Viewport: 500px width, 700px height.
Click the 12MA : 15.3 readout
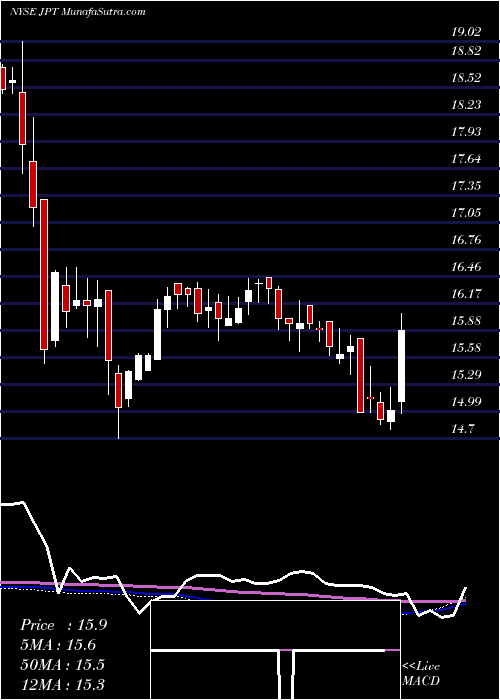(62, 684)
